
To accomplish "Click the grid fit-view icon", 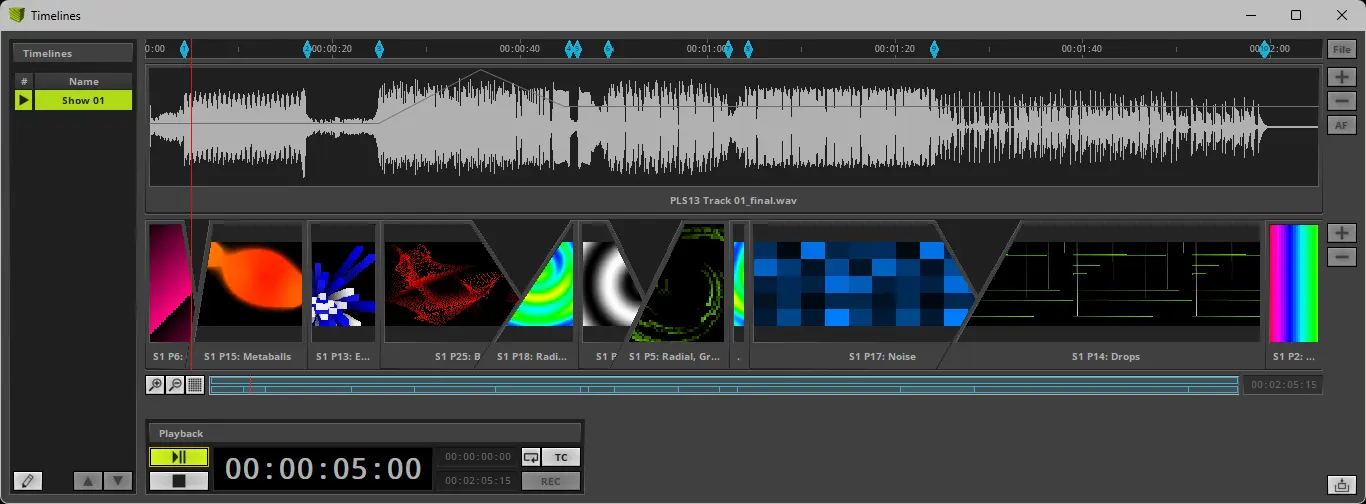I will (x=195, y=385).
